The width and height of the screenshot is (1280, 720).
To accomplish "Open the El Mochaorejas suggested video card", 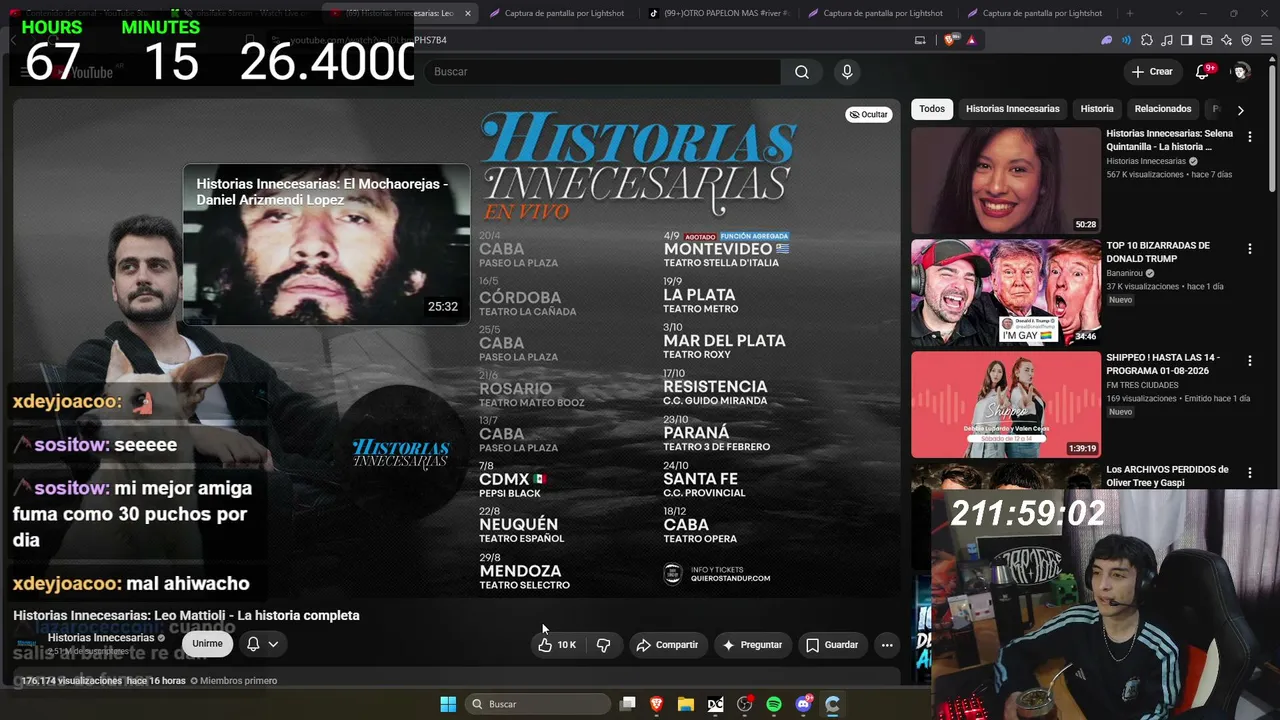I will [x=326, y=244].
